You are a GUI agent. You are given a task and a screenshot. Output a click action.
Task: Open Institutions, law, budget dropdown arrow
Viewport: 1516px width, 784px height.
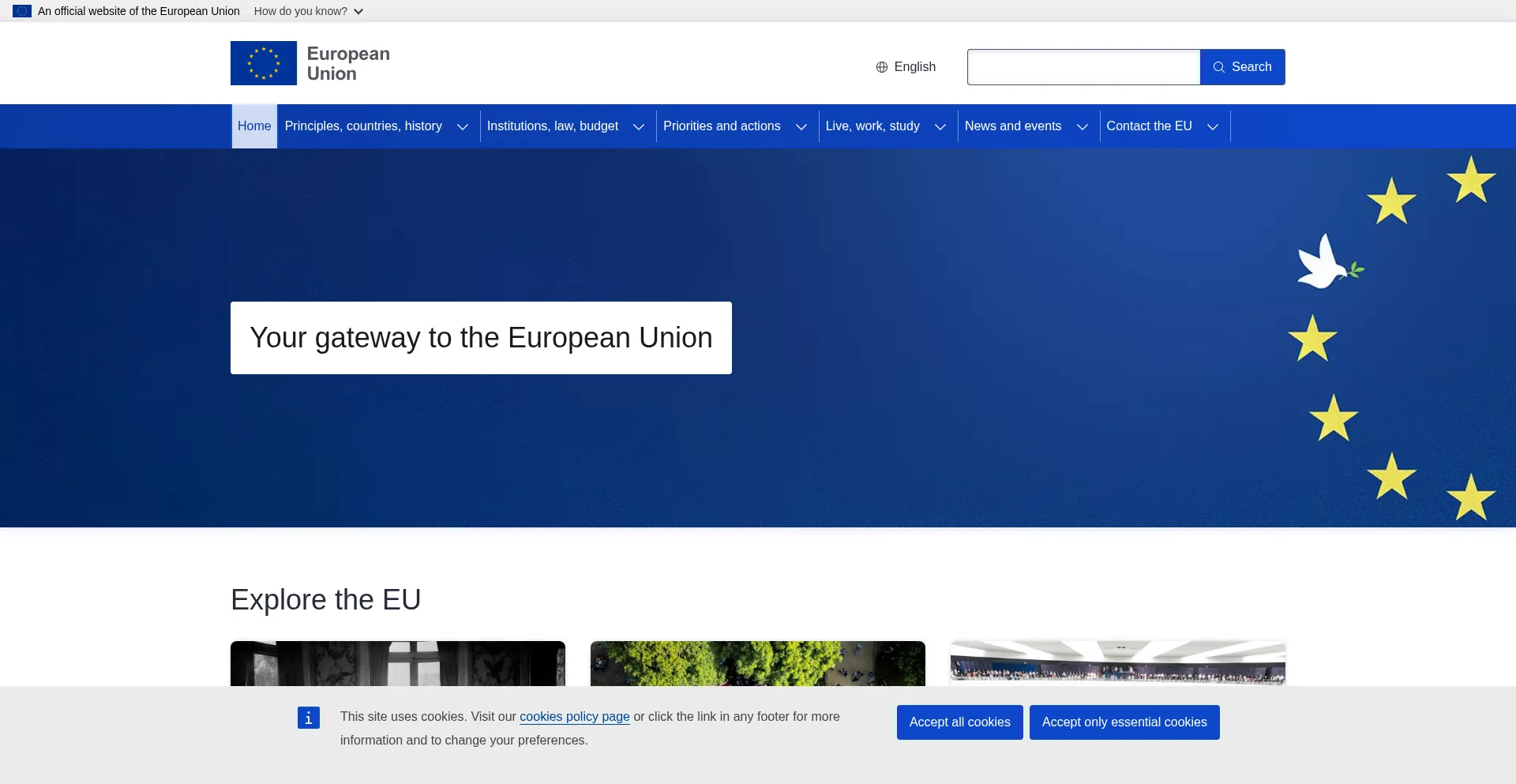coord(639,127)
